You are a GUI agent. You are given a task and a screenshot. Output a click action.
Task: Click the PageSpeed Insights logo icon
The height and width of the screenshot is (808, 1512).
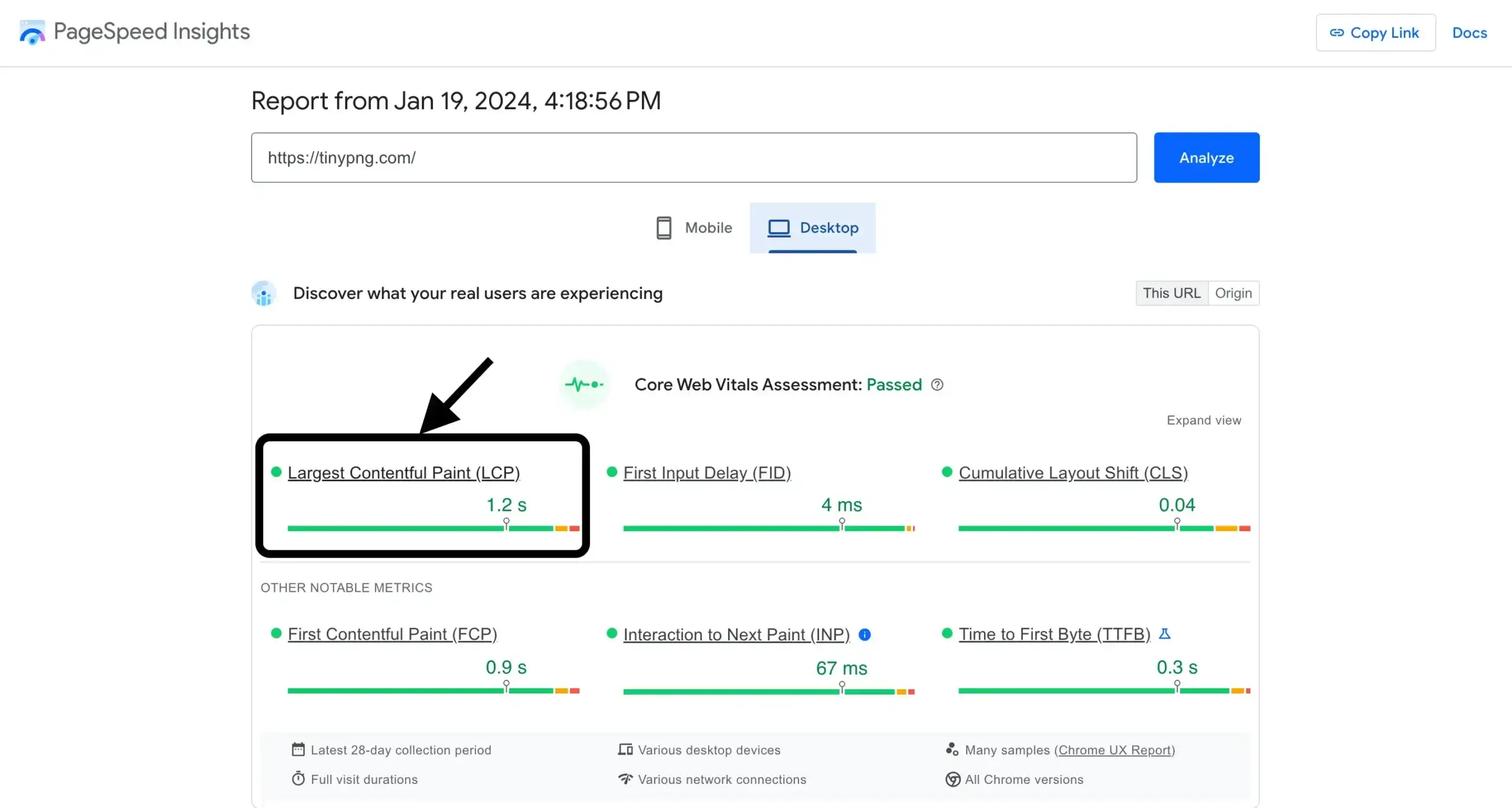[32, 32]
